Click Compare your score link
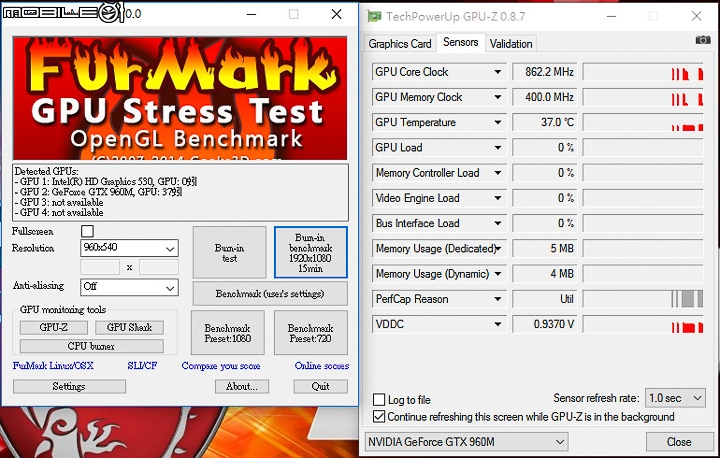 221,366
